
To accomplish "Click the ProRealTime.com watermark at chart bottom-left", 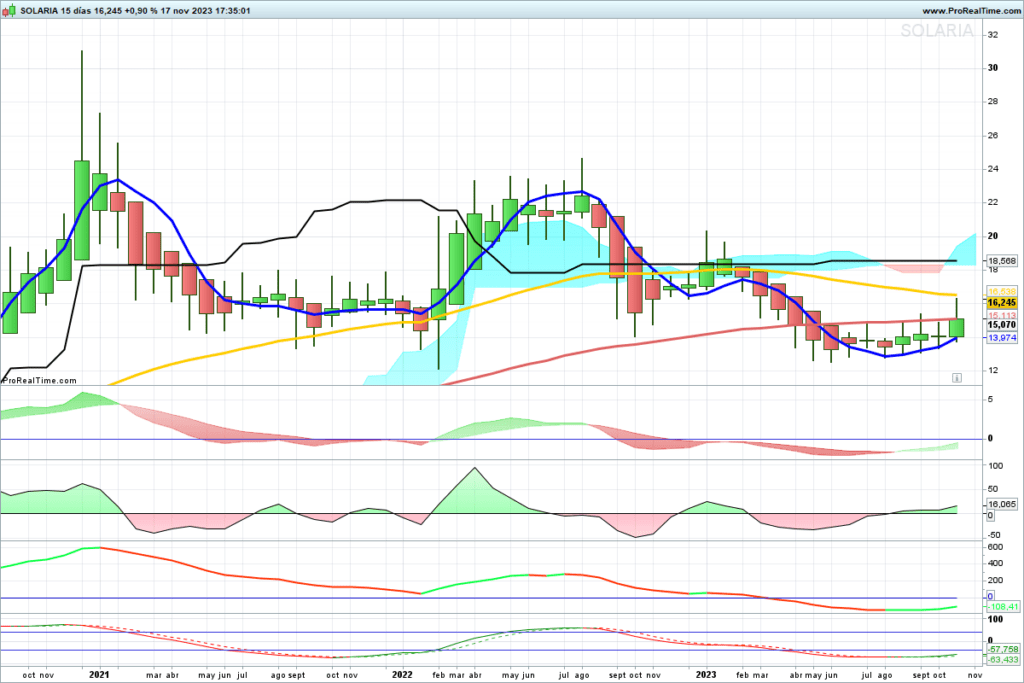I will click(x=40, y=380).
